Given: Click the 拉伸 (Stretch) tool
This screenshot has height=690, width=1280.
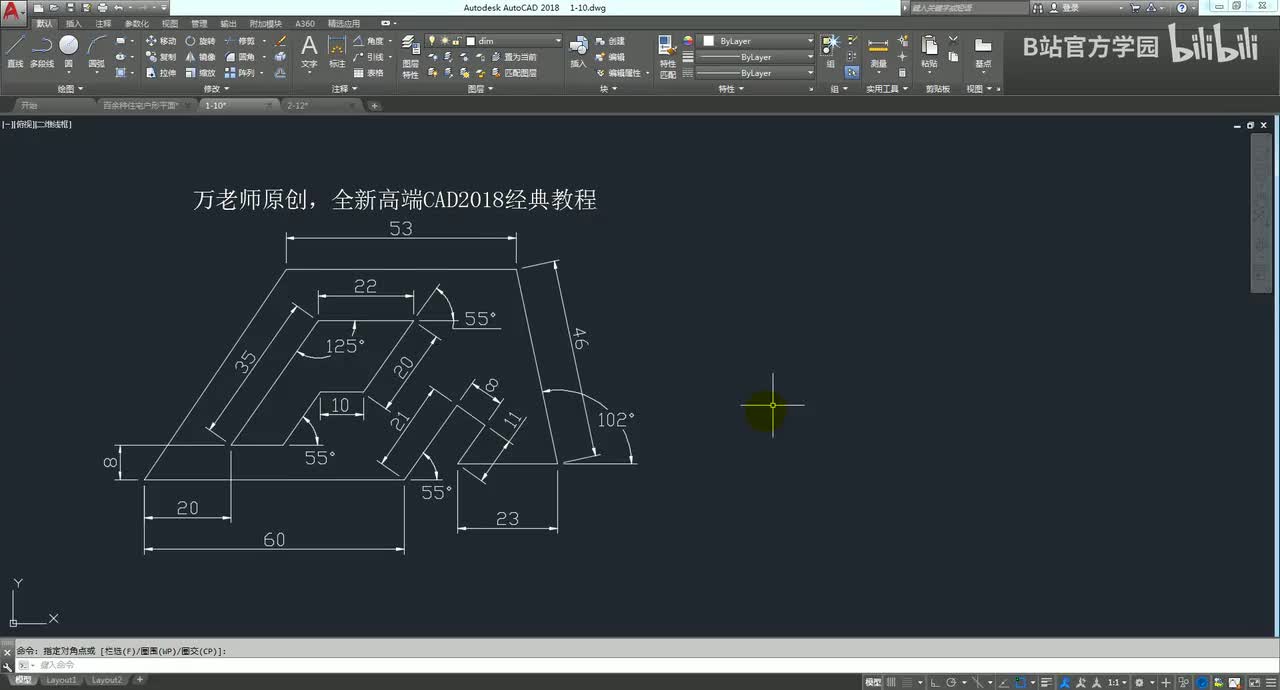Looking at the screenshot, I should 160,73.
